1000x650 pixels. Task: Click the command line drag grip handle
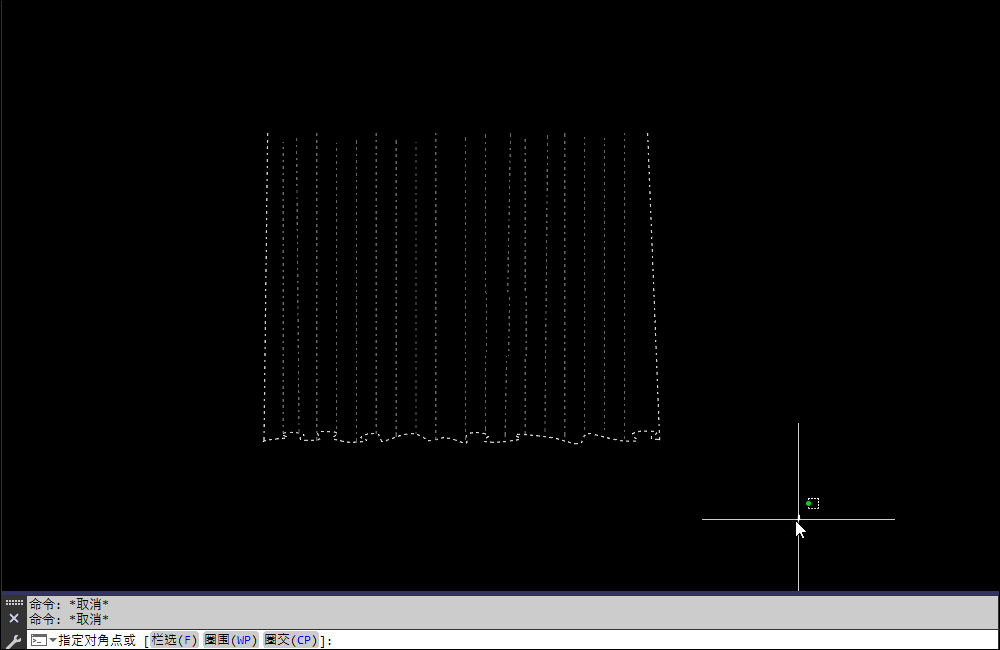point(14,603)
